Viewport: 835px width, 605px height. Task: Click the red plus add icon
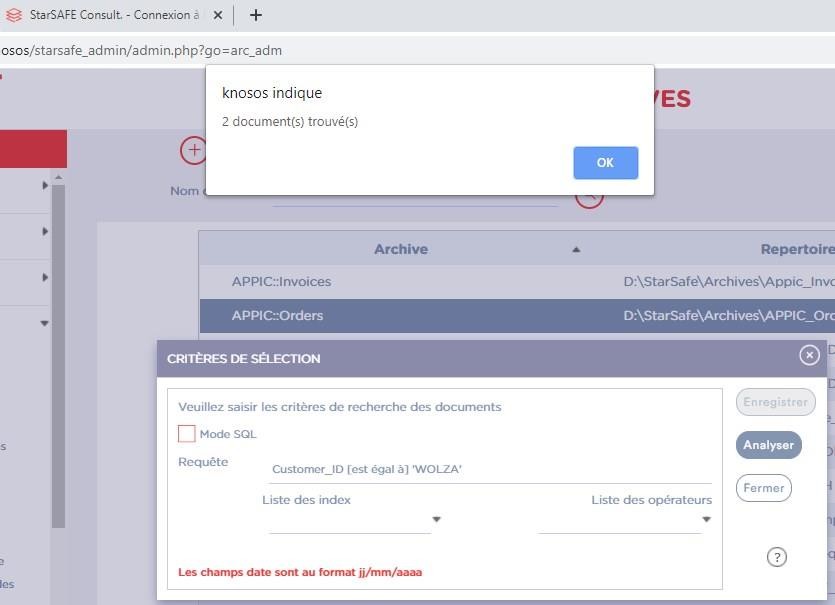193,151
